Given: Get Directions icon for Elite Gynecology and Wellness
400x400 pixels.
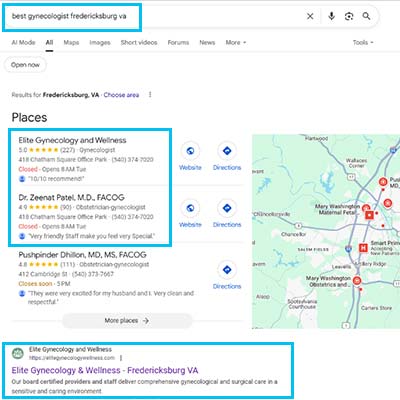Looking at the screenshot, I should point(227,151).
